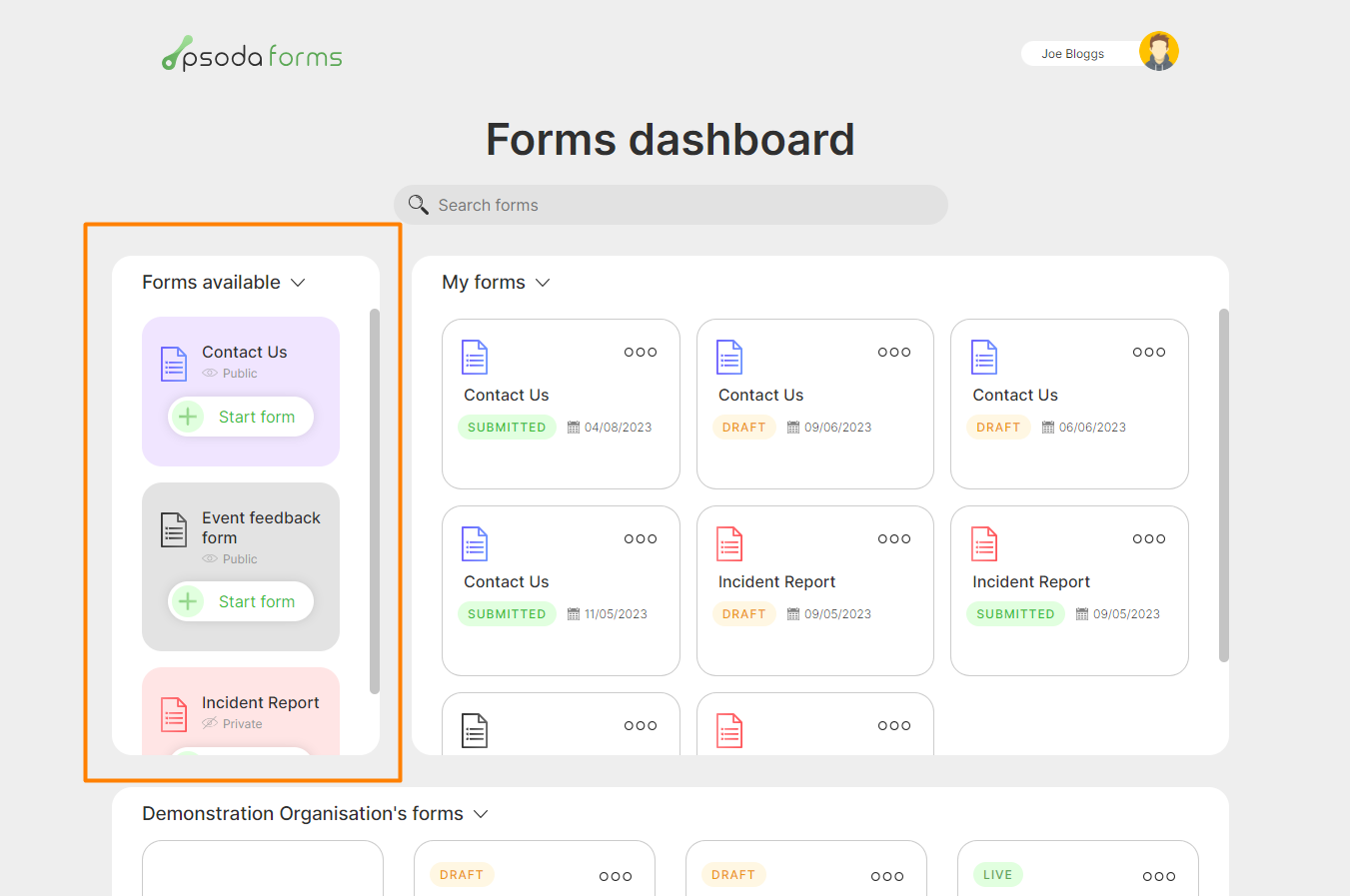The image size is (1350, 896).
Task: Open options menu on Contact Us 11/05/2023 card
Action: [641, 538]
